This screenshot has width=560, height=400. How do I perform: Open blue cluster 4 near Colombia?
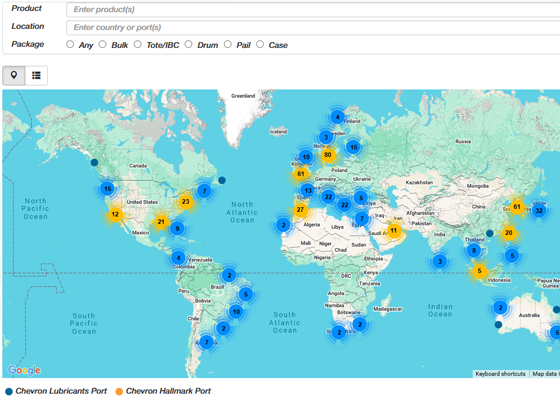(x=178, y=258)
